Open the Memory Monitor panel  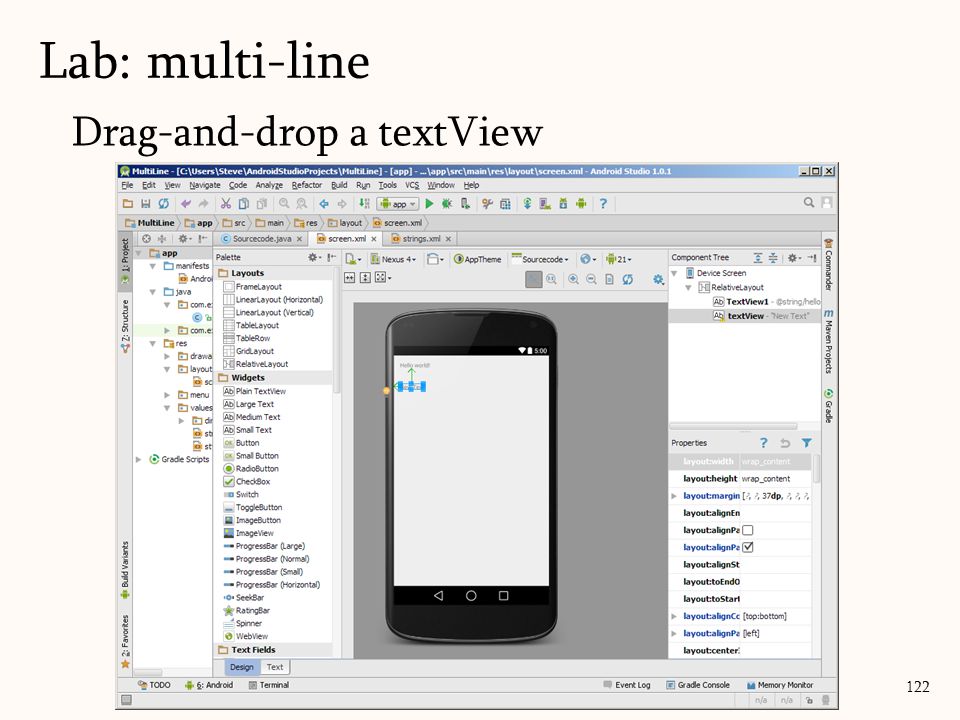[x=779, y=685]
